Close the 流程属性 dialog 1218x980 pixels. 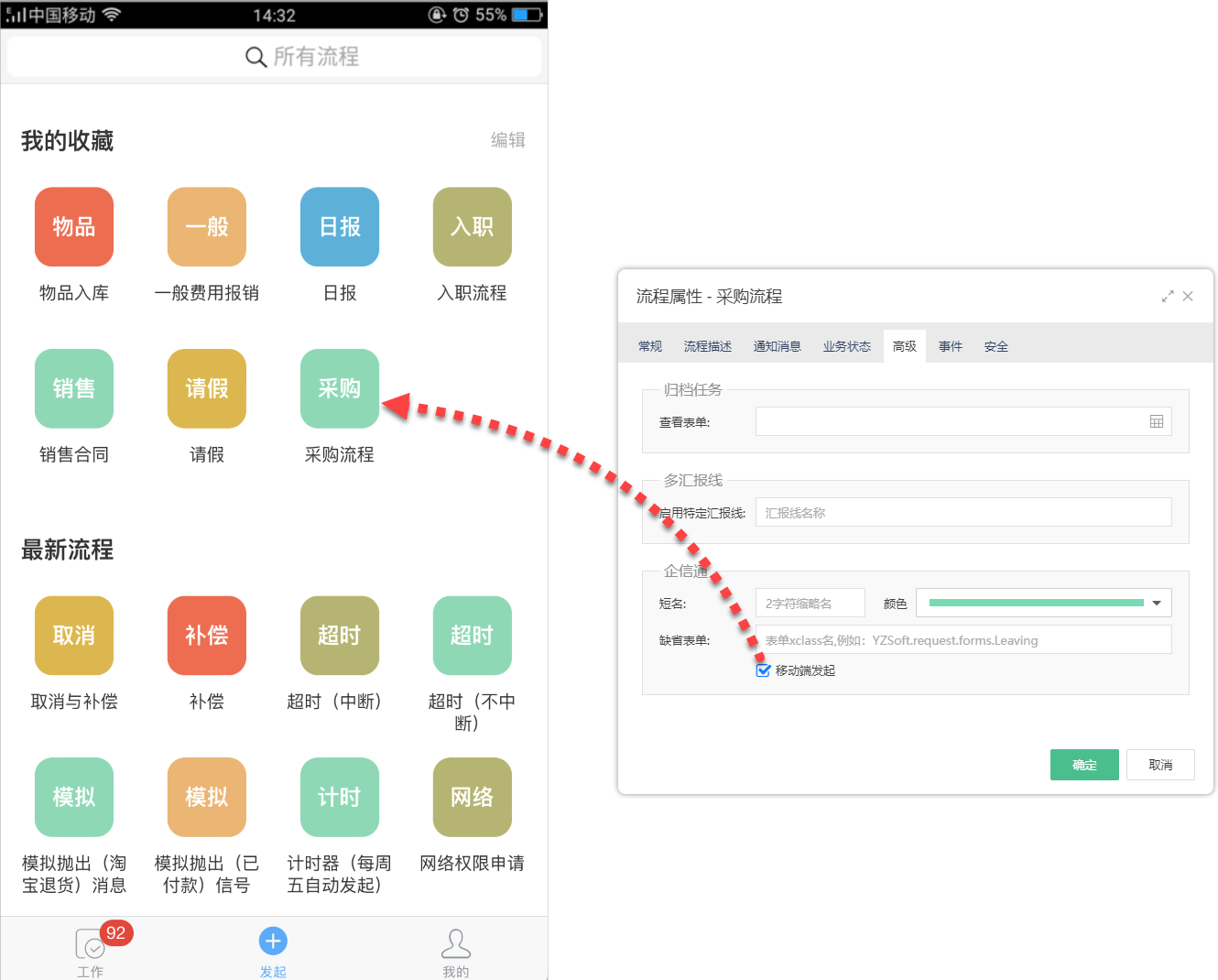tap(1188, 296)
